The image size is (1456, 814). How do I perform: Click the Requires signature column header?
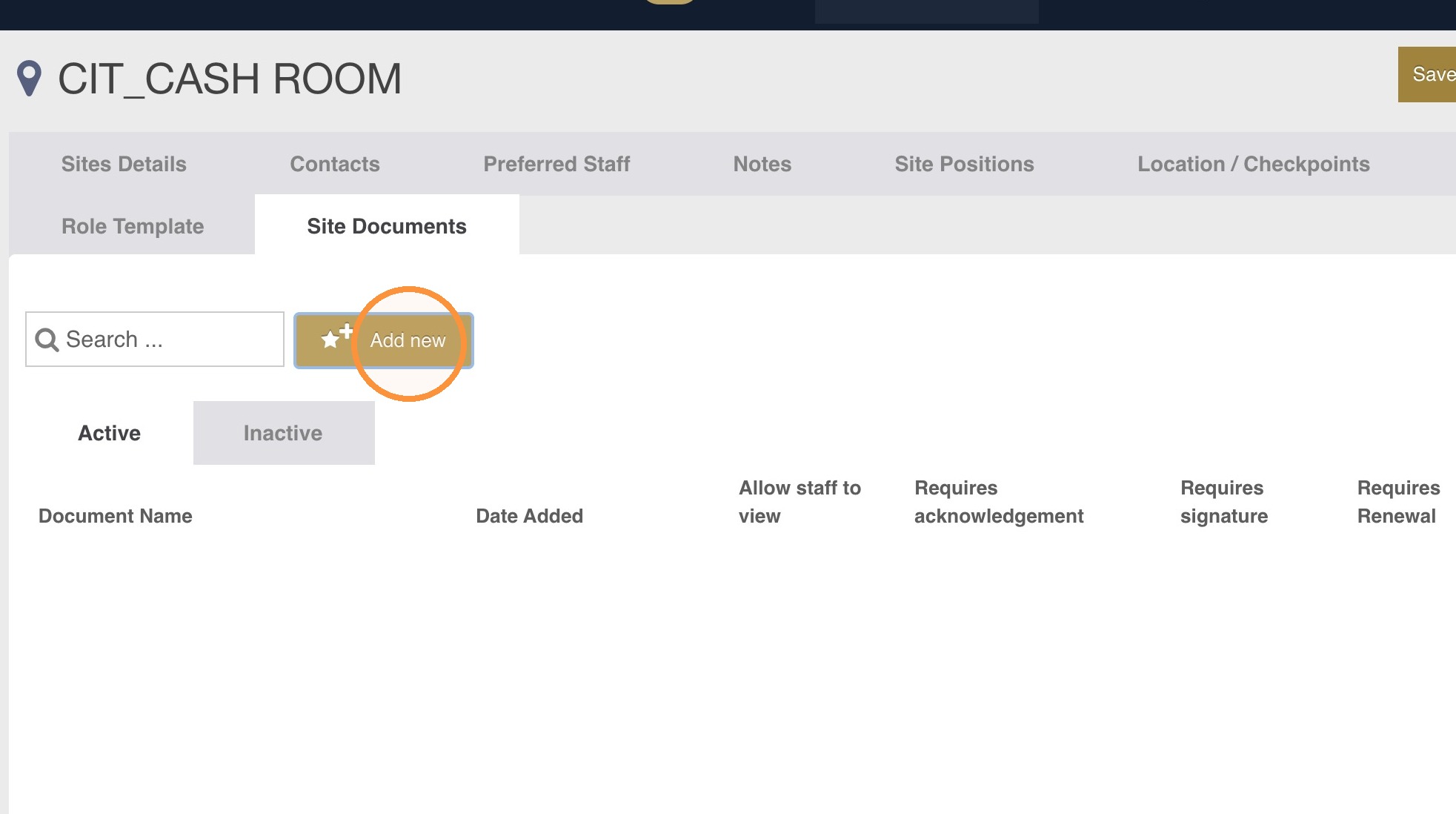coord(1224,502)
